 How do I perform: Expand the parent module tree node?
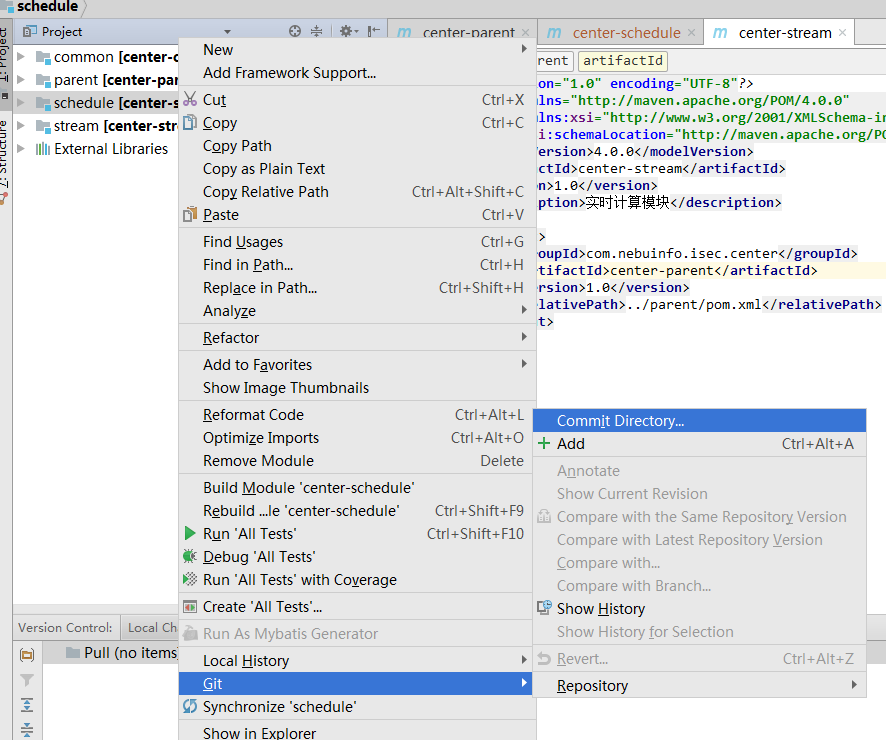tap(21, 80)
